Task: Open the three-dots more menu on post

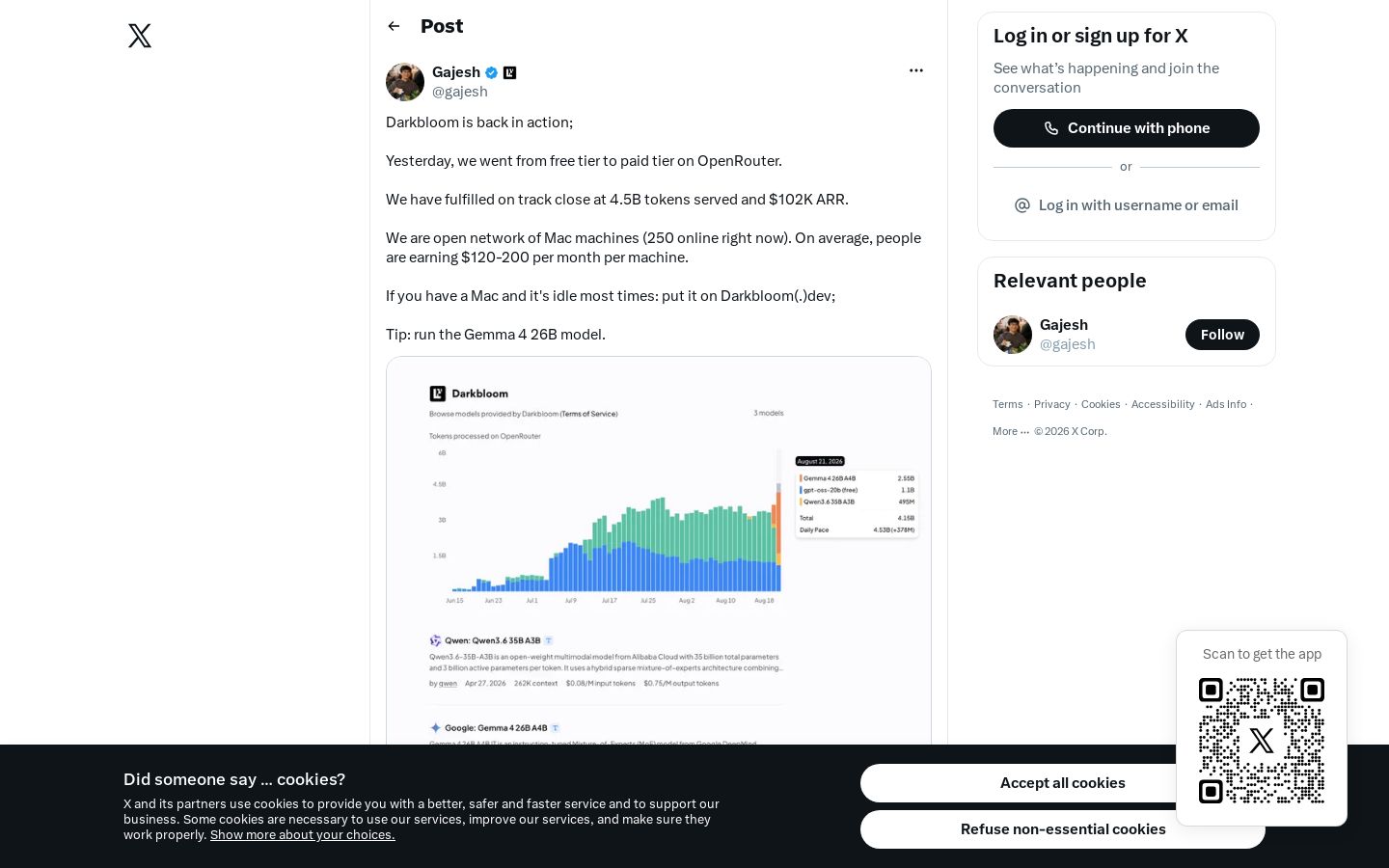Action: click(x=916, y=70)
